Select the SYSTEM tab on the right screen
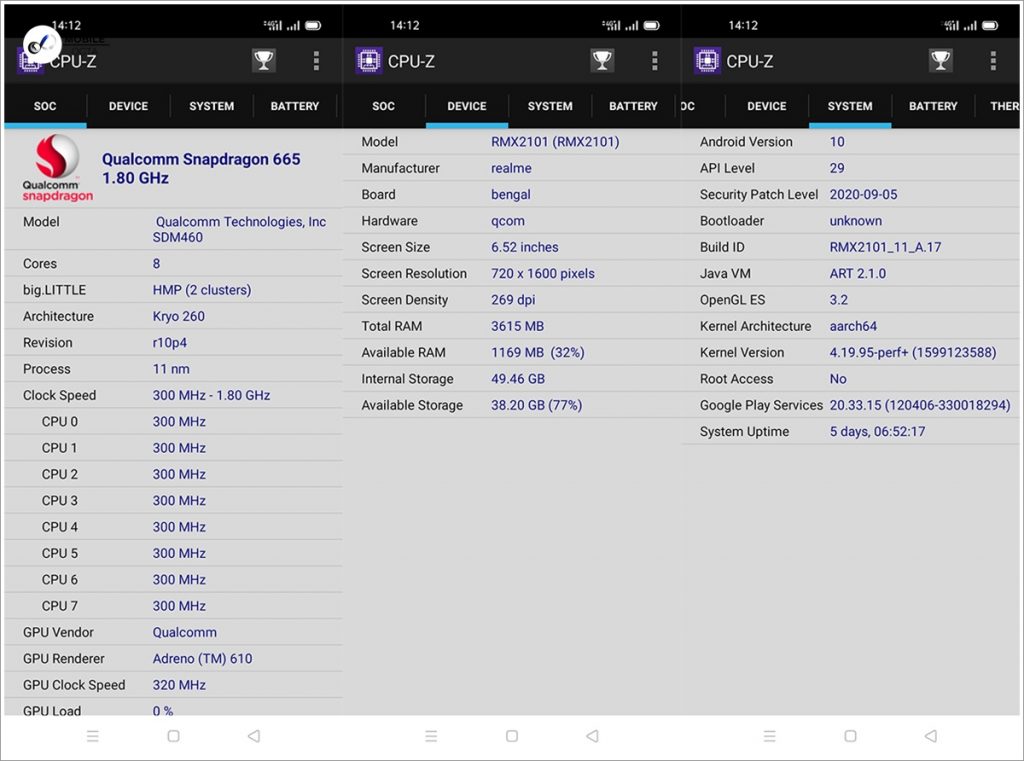1024x761 pixels. [850, 106]
